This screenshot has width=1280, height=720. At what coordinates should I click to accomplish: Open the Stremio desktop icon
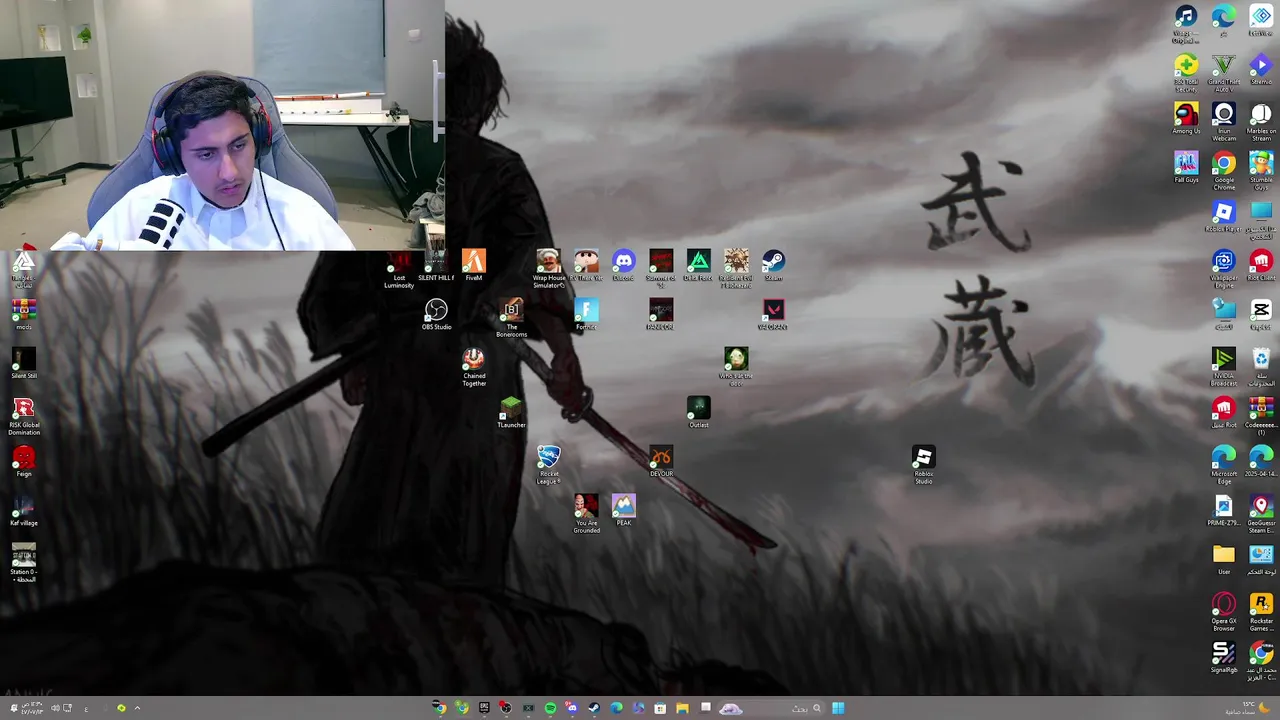1261,69
